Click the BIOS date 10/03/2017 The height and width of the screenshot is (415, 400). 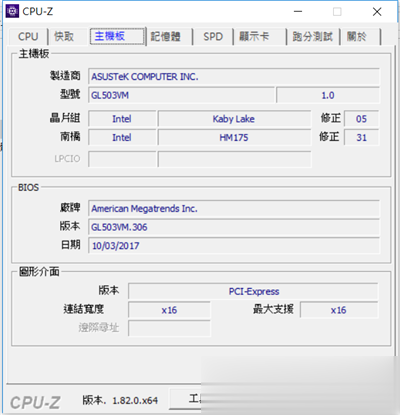tap(234, 246)
